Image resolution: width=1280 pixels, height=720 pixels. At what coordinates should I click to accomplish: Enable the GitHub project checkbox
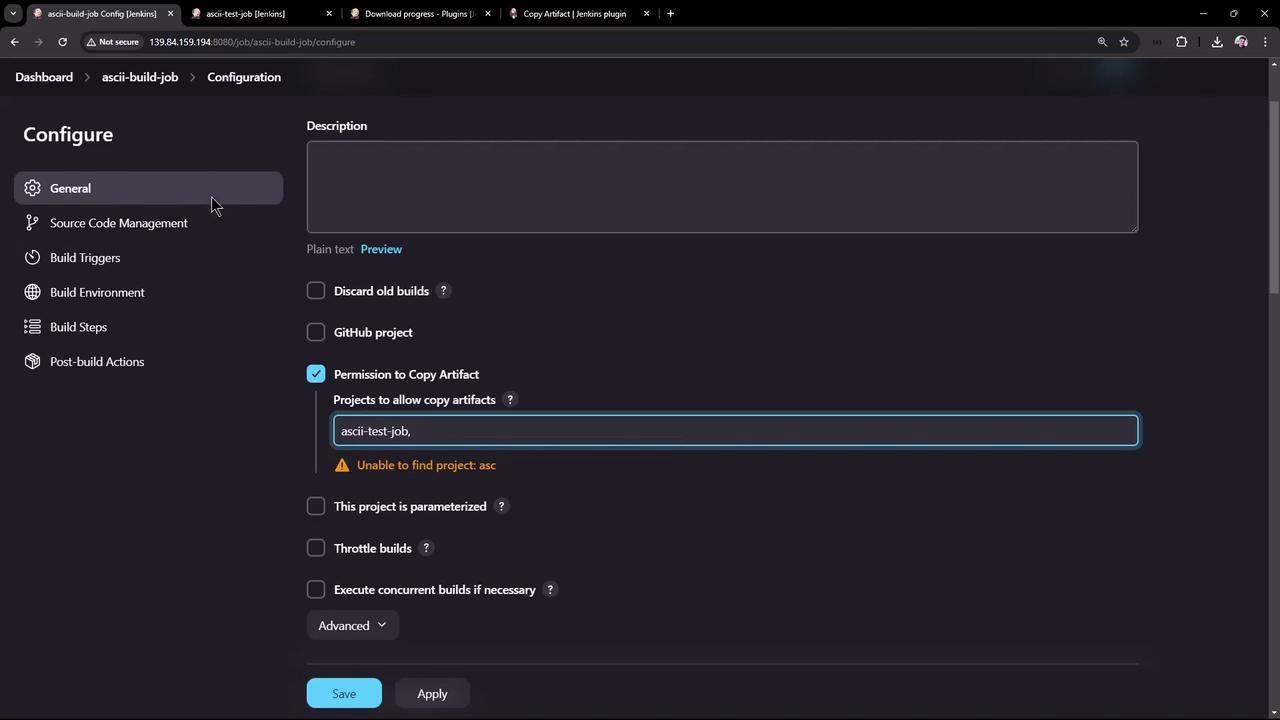pos(316,332)
